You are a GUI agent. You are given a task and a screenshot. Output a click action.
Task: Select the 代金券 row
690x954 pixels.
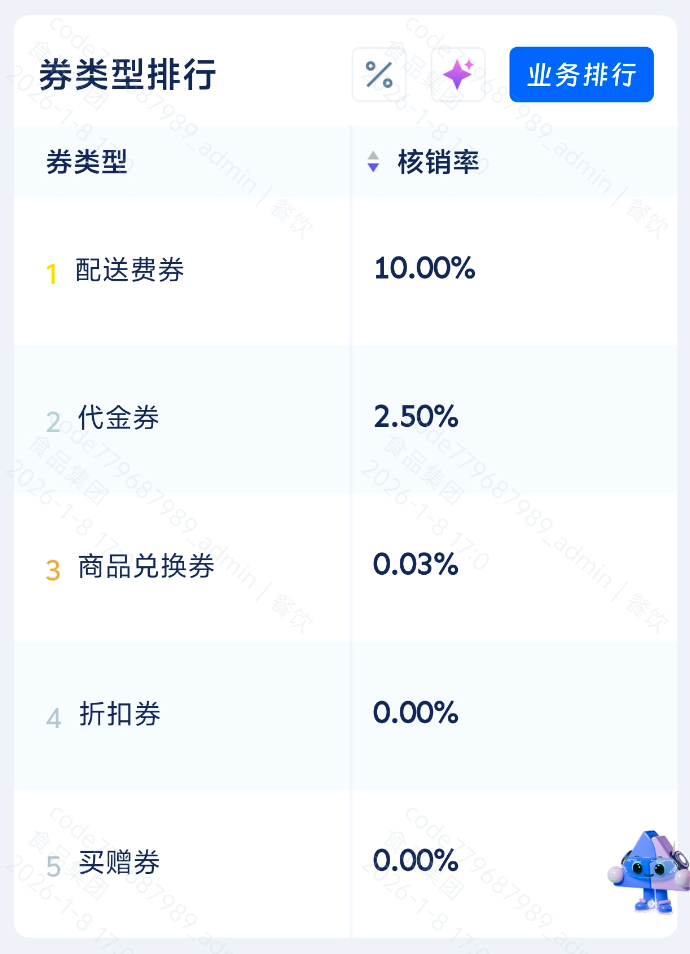[x=118, y=418]
